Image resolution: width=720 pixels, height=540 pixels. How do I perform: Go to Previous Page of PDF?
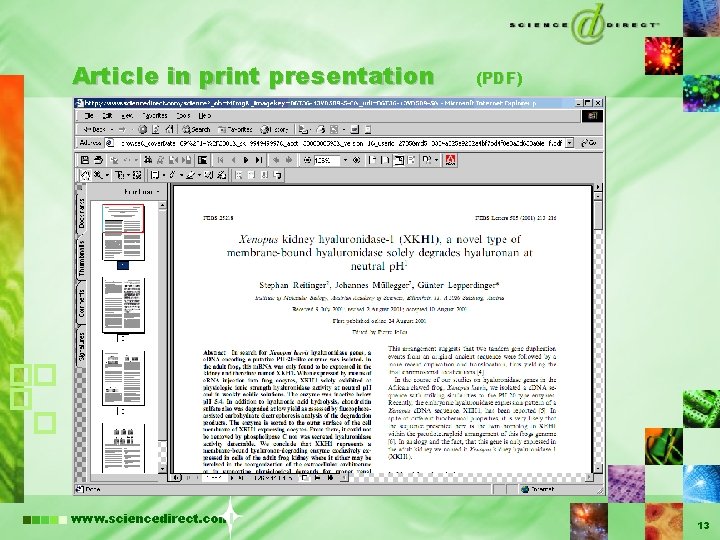[x=234, y=160]
